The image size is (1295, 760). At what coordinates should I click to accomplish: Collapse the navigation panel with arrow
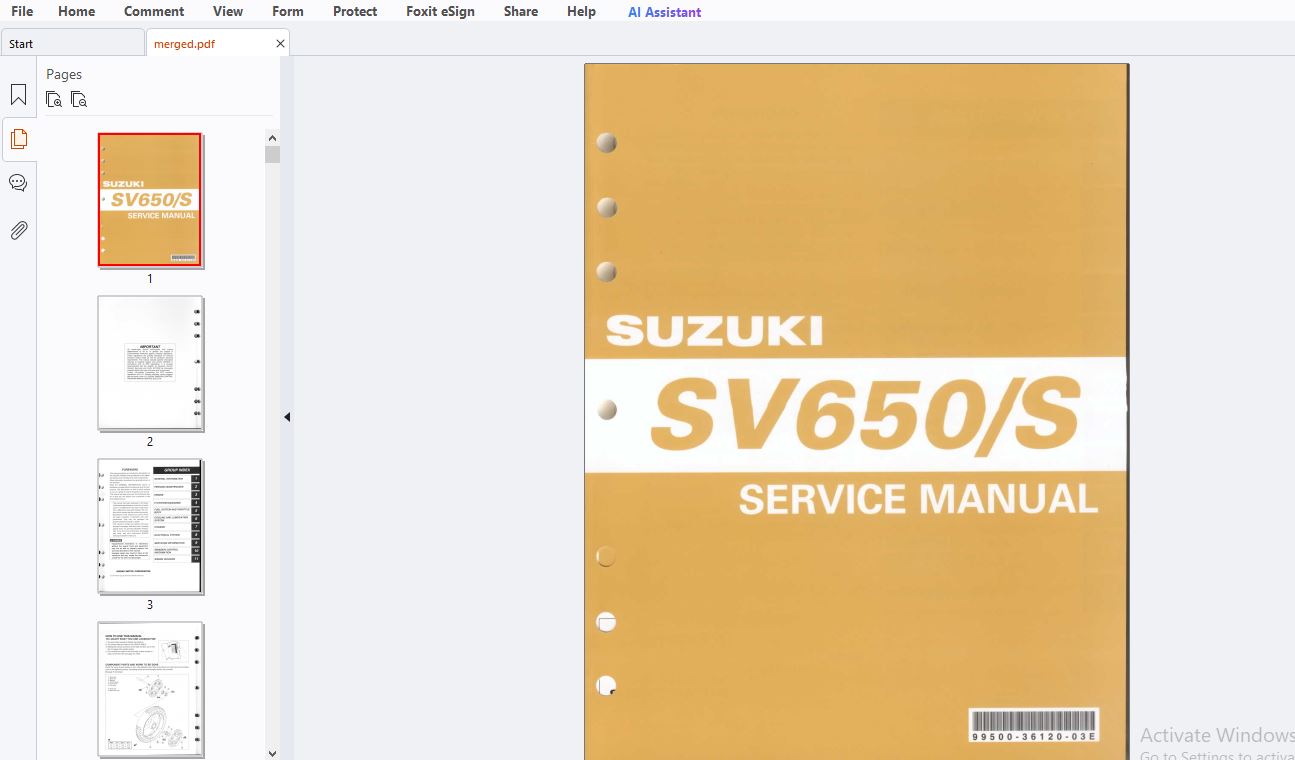[287, 417]
